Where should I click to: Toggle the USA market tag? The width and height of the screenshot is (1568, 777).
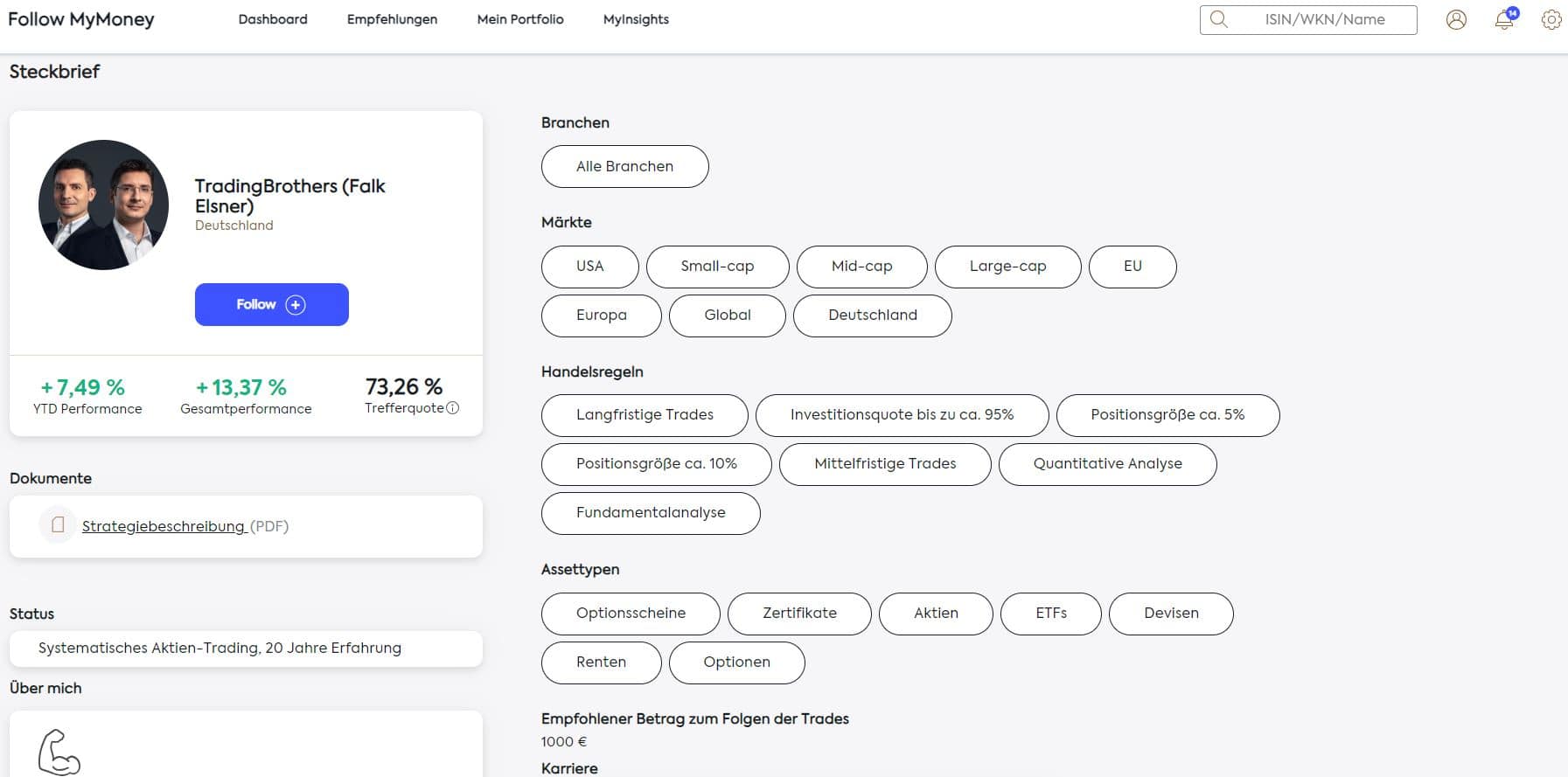[x=589, y=267]
